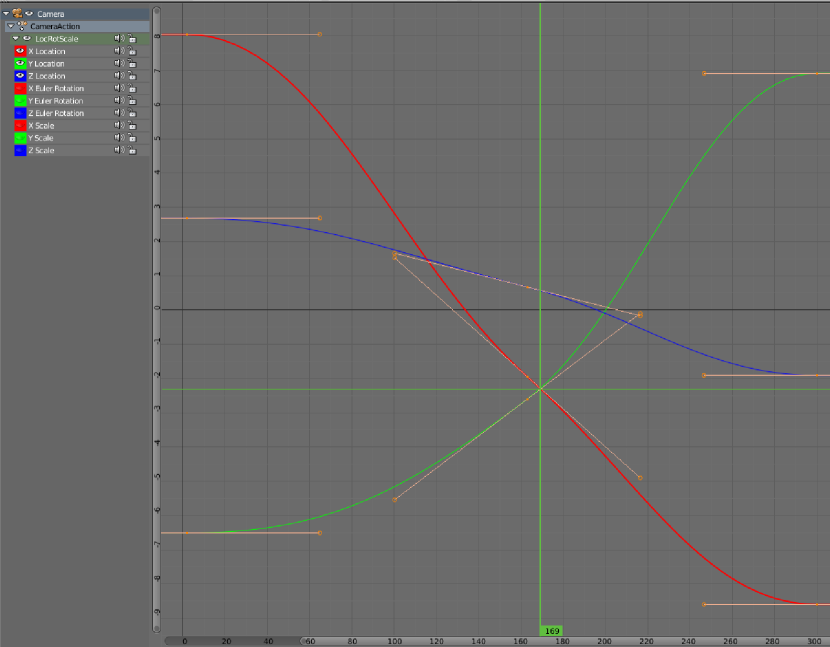Lock the Z Scale channel
Screen dimensions: 830x647
132,151
